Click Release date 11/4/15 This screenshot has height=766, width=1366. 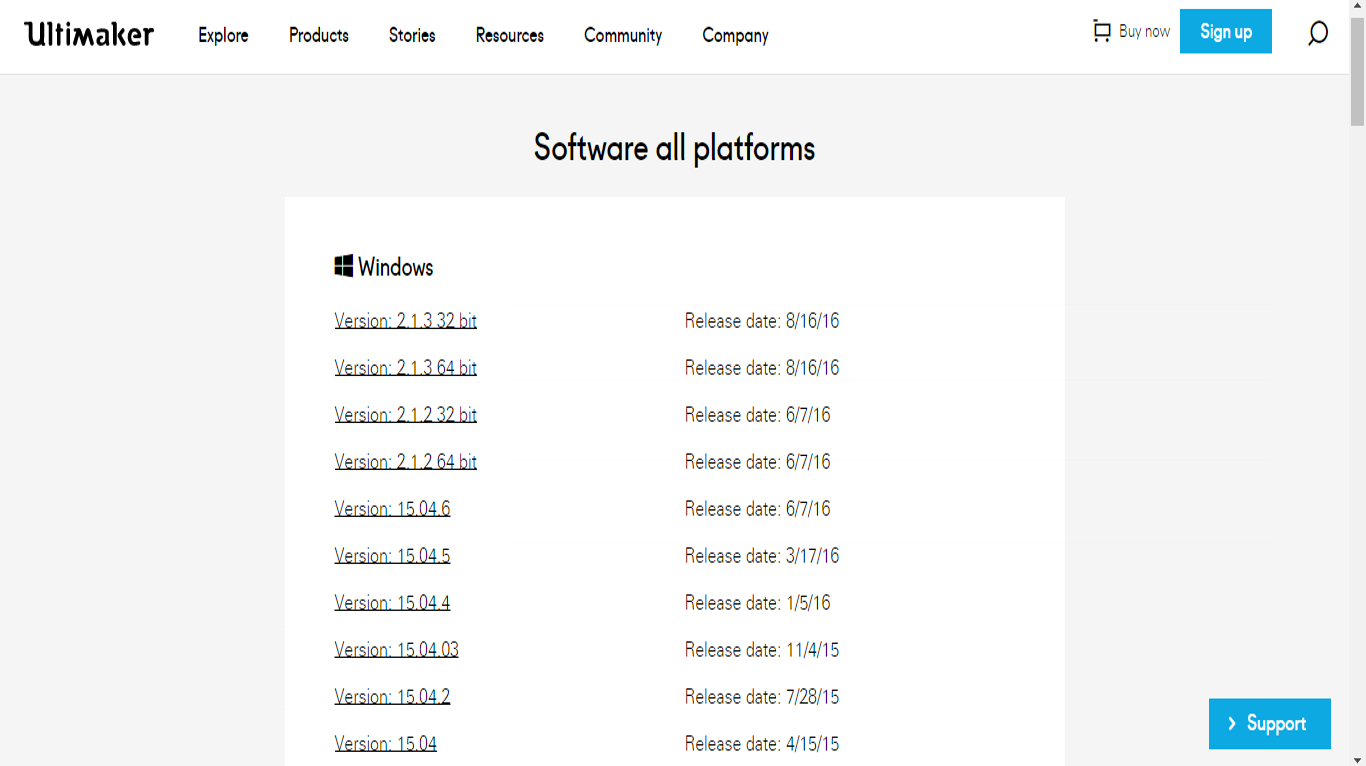[762, 650]
